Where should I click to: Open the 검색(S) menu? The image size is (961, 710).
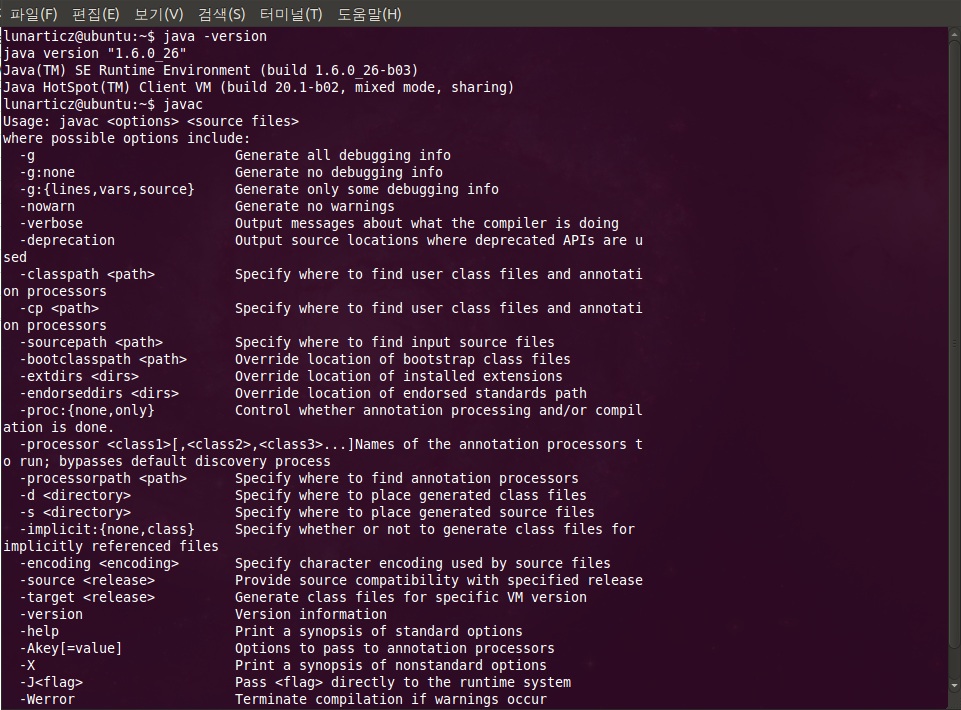(x=221, y=14)
